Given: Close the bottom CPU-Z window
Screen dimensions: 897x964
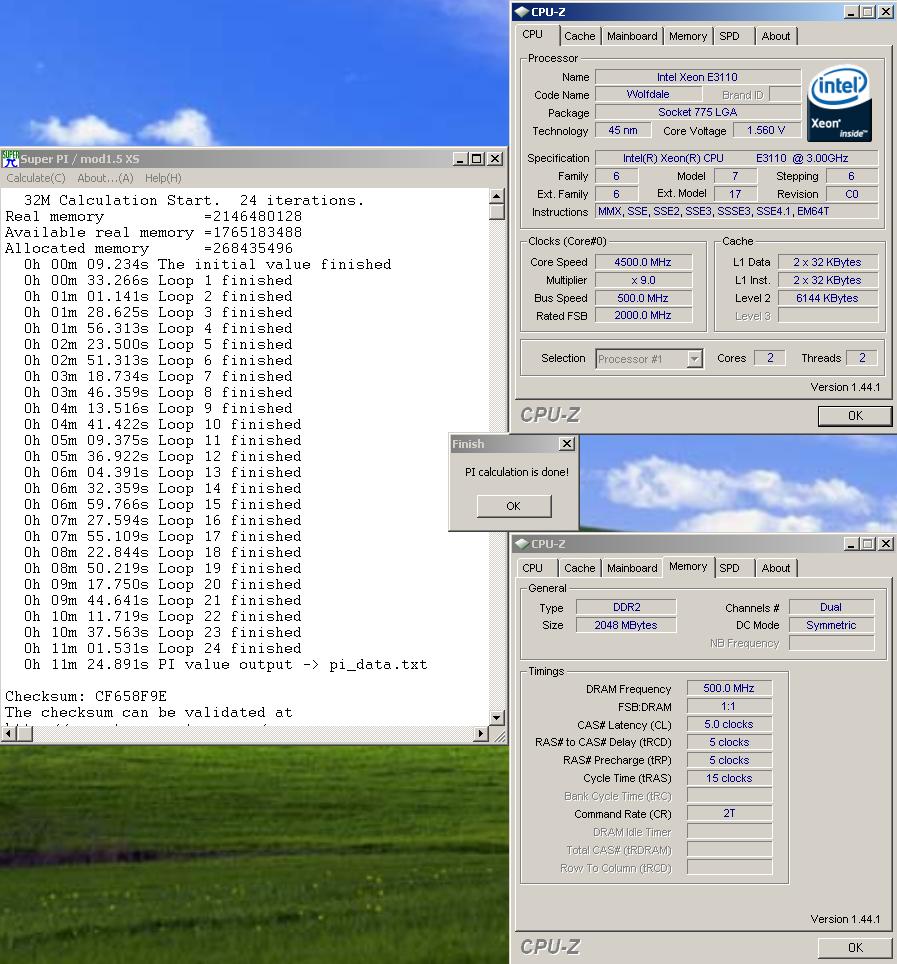Looking at the screenshot, I should pos(886,543).
